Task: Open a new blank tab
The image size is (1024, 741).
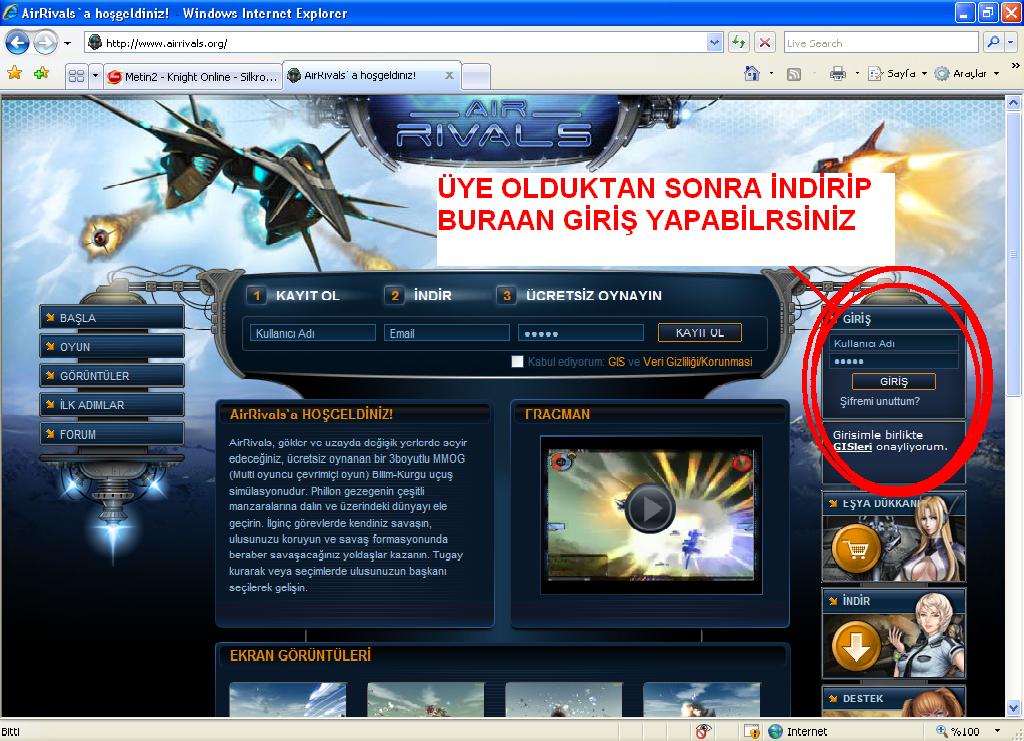Action: coord(476,76)
